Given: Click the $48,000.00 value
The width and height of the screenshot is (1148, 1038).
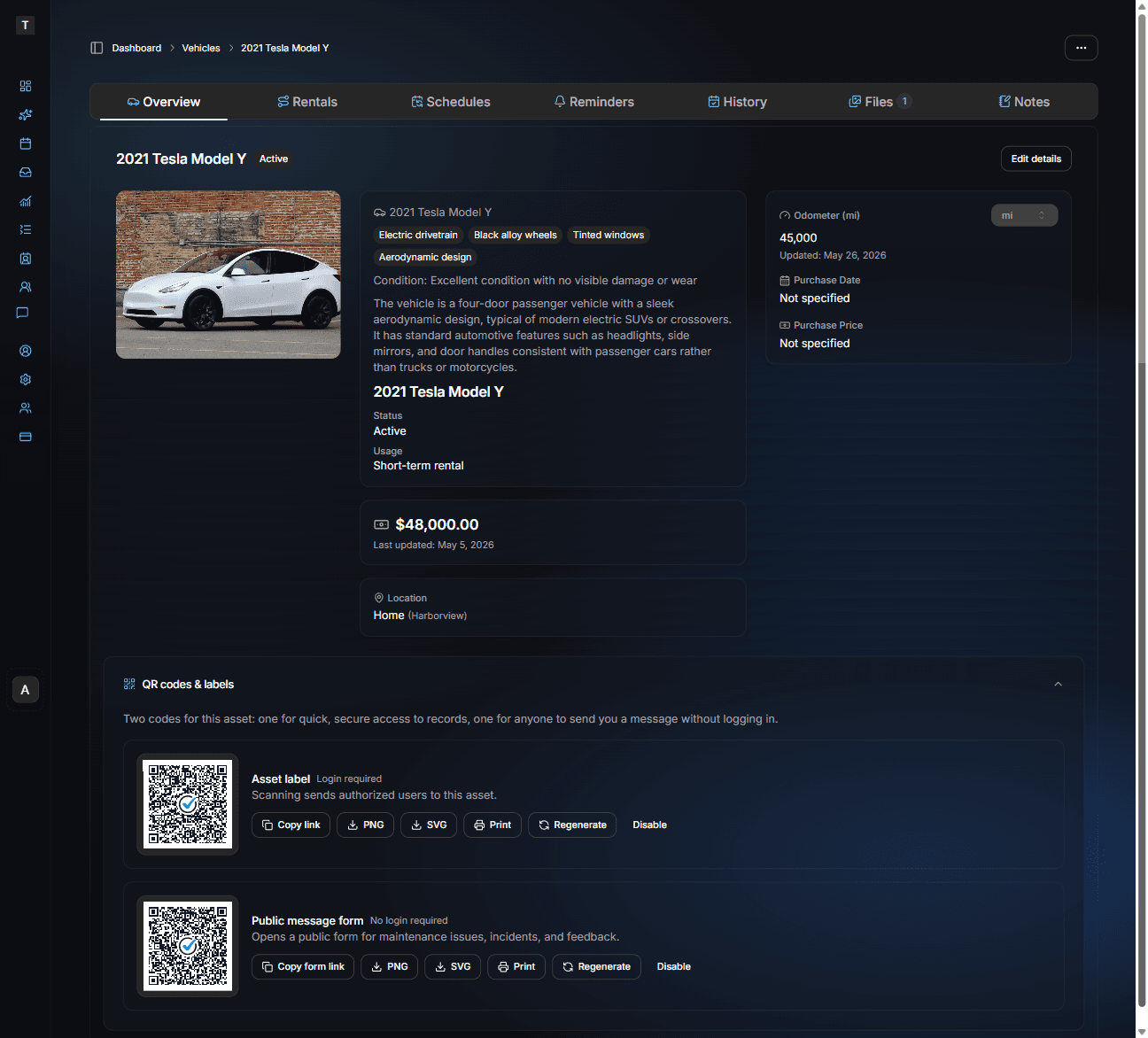Looking at the screenshot, I should tap(437, 524).
